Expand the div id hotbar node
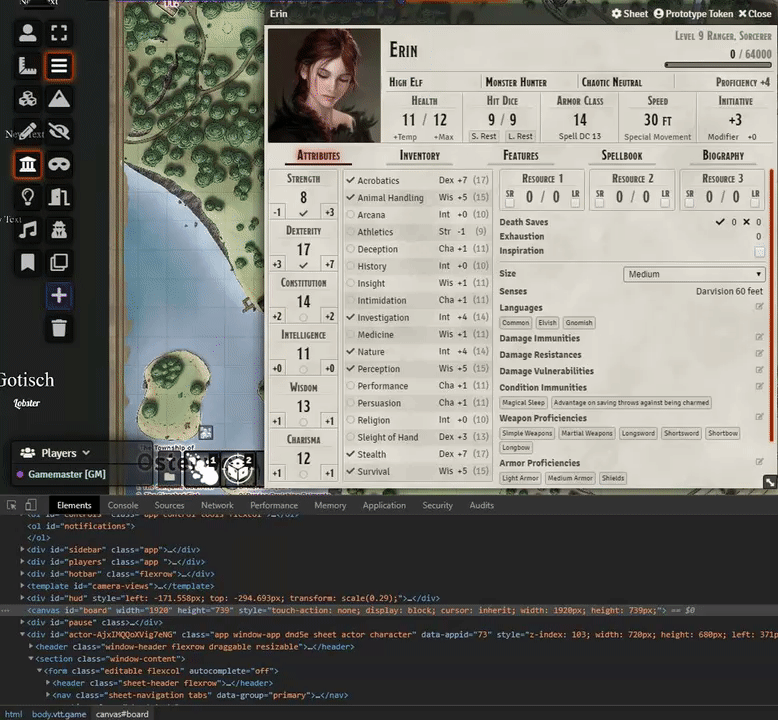The height and width of the screenshot is (720, 778). 22,574
